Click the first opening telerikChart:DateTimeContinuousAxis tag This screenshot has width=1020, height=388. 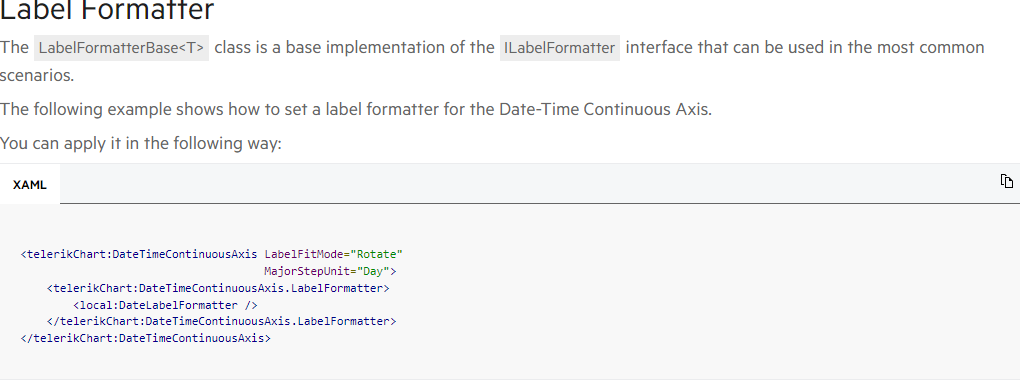click(x=139, y=254)
